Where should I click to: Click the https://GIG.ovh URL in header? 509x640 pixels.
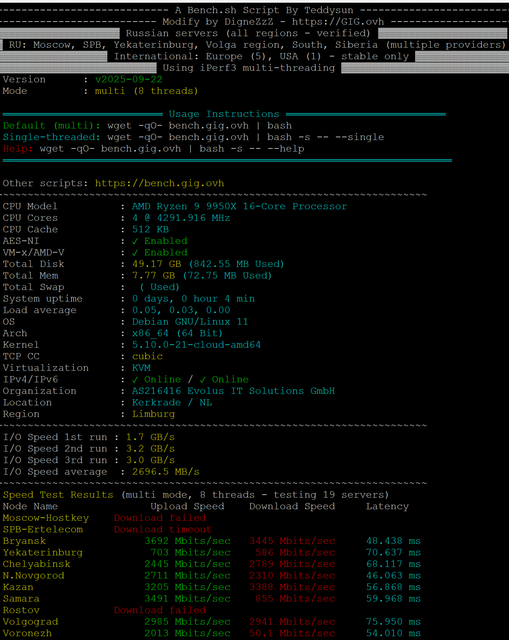pos(338,22)
